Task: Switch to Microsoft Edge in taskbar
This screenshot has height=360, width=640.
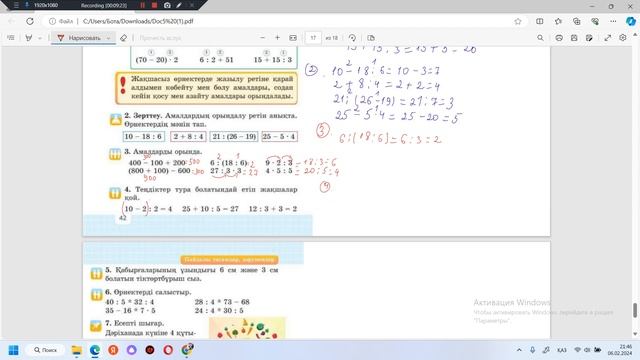Action: pos(95,350)
